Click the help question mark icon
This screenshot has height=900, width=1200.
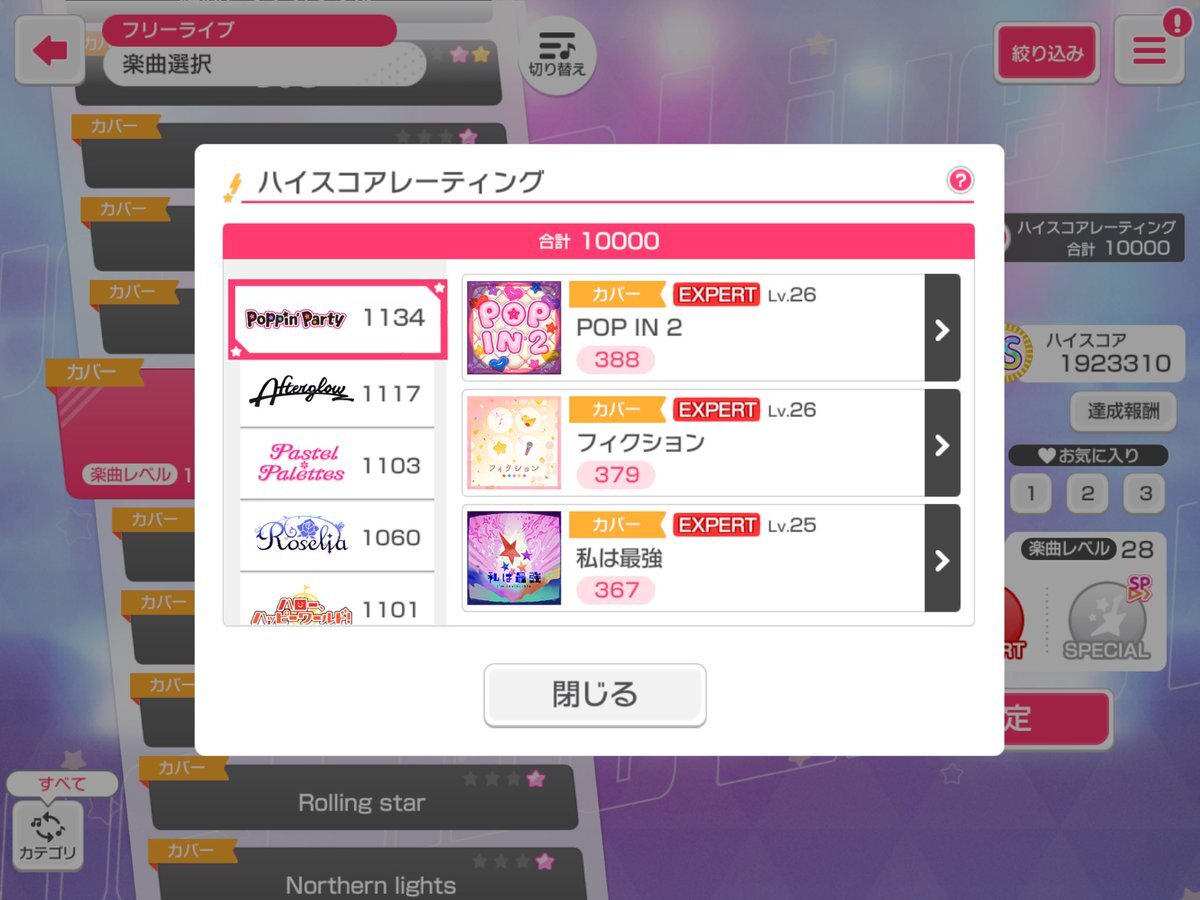(x=960, y=180)
